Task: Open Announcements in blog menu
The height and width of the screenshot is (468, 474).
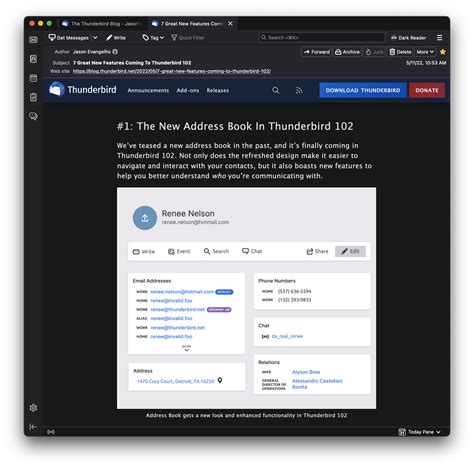Action: click(148, 90)
